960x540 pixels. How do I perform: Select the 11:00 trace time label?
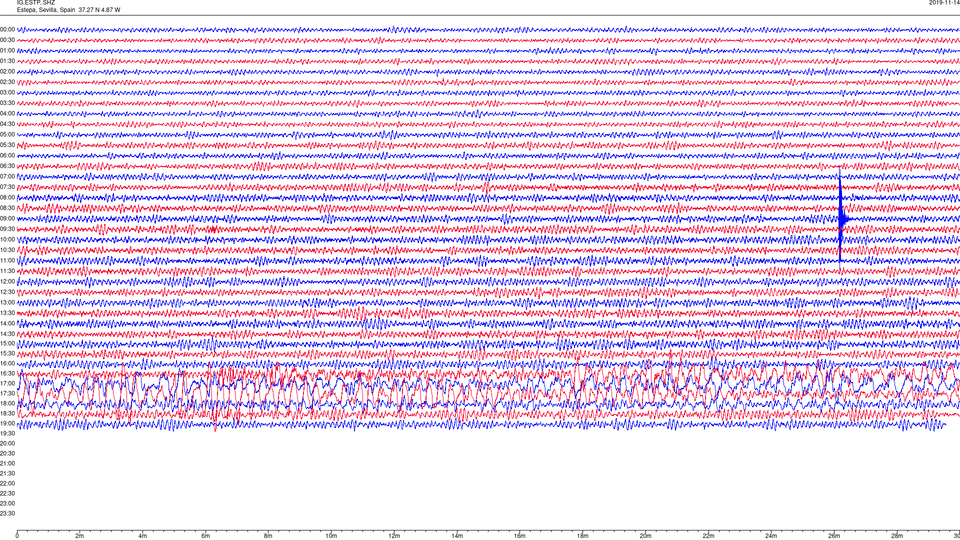7,260
